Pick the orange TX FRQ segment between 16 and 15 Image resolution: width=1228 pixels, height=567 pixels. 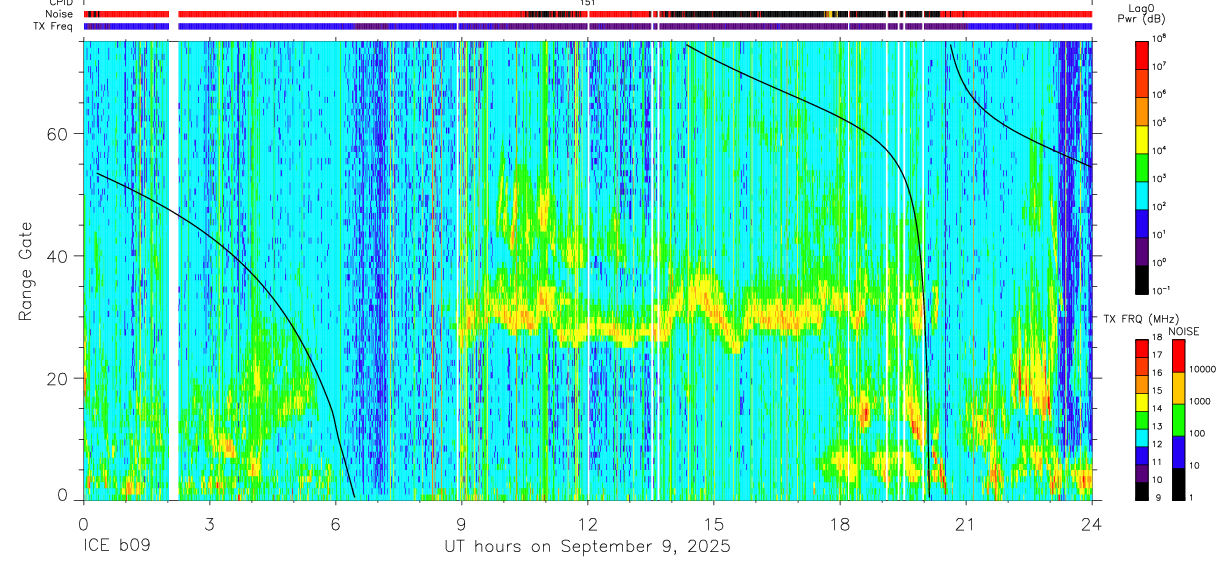[1141, 383]
